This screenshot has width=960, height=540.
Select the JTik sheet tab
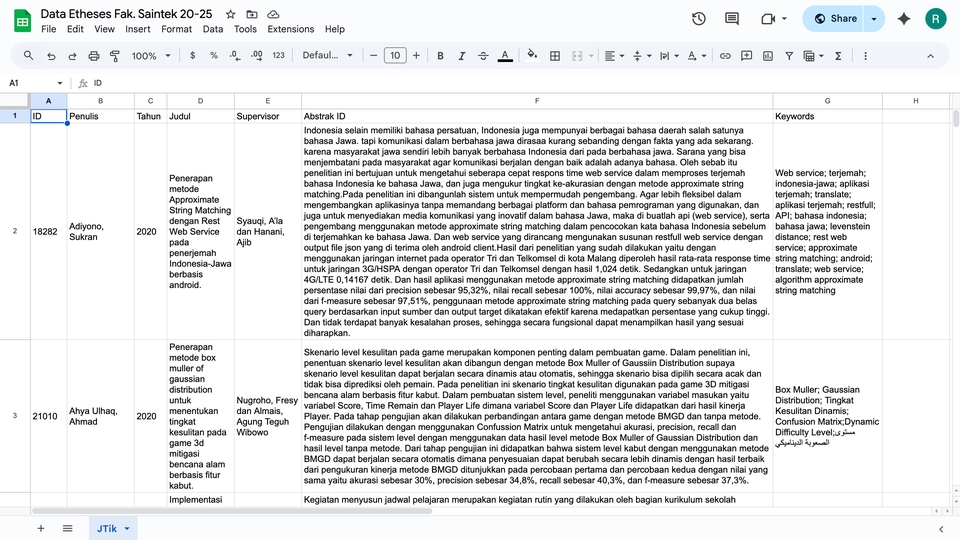[x=107, y=528]
